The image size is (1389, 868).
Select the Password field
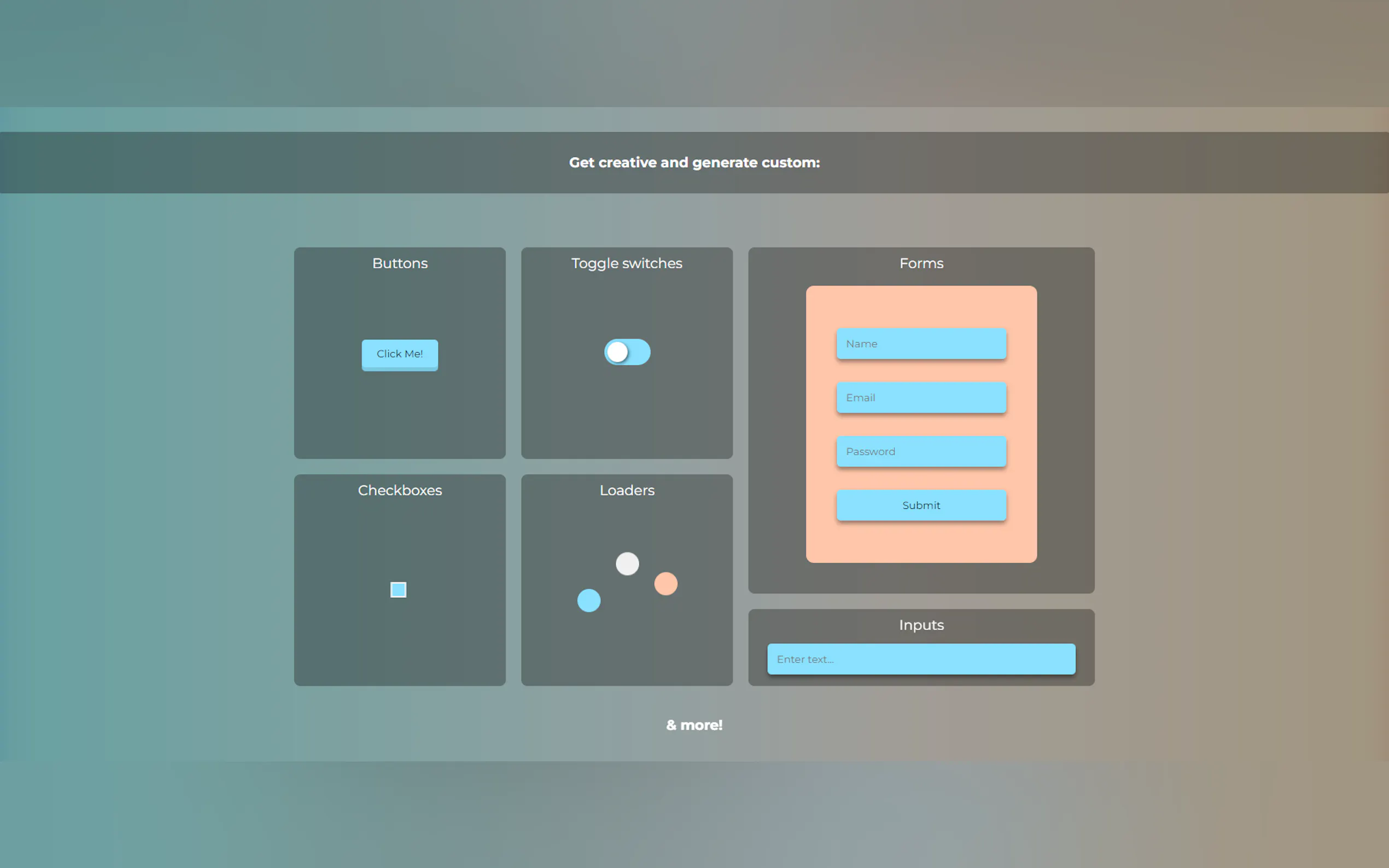coord(921,451)
